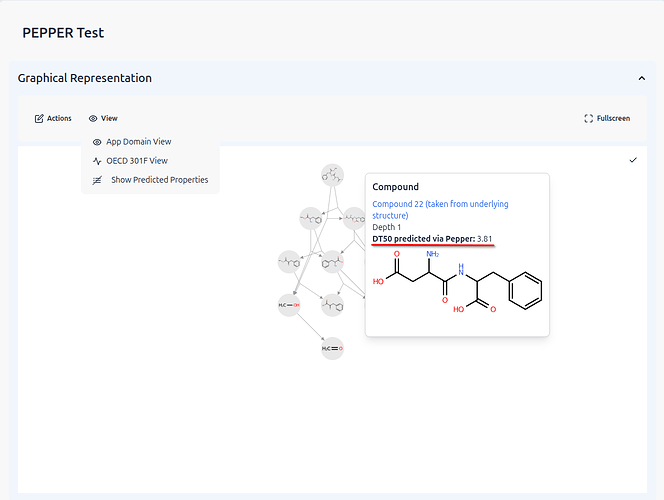The width and height of the screenshot is (664, 500).
Task: Click the Show Predicted Properties icon
Action: tap(97, 180)
